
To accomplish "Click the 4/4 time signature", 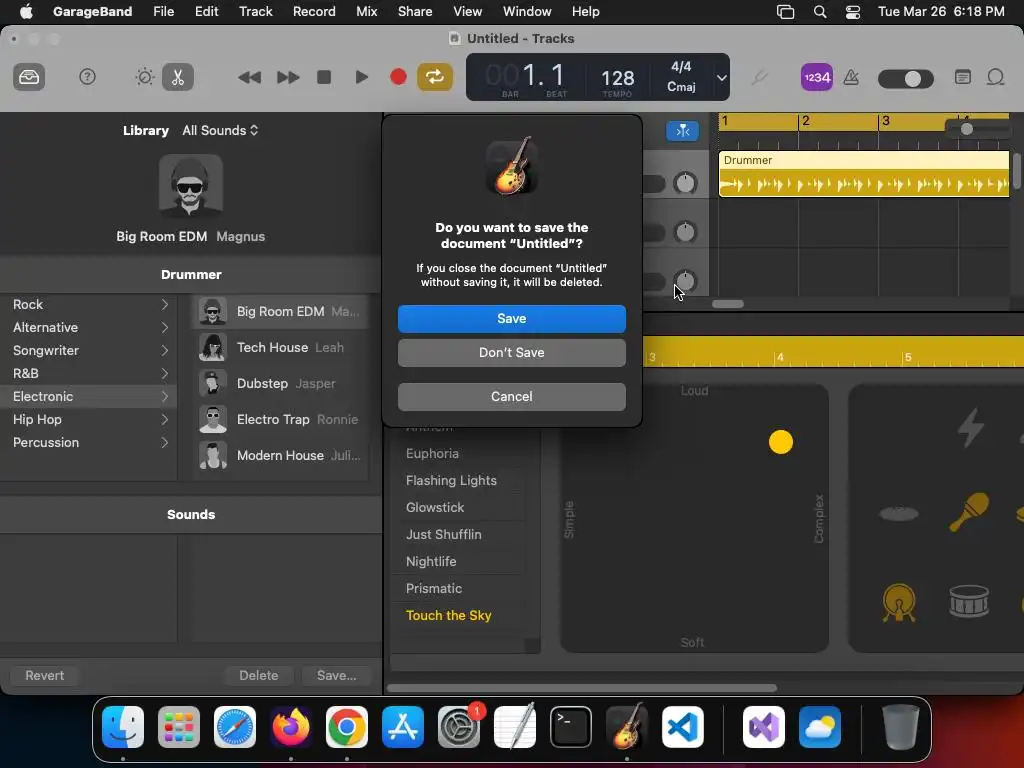I will pyautogui.click(x=681, y=67).
